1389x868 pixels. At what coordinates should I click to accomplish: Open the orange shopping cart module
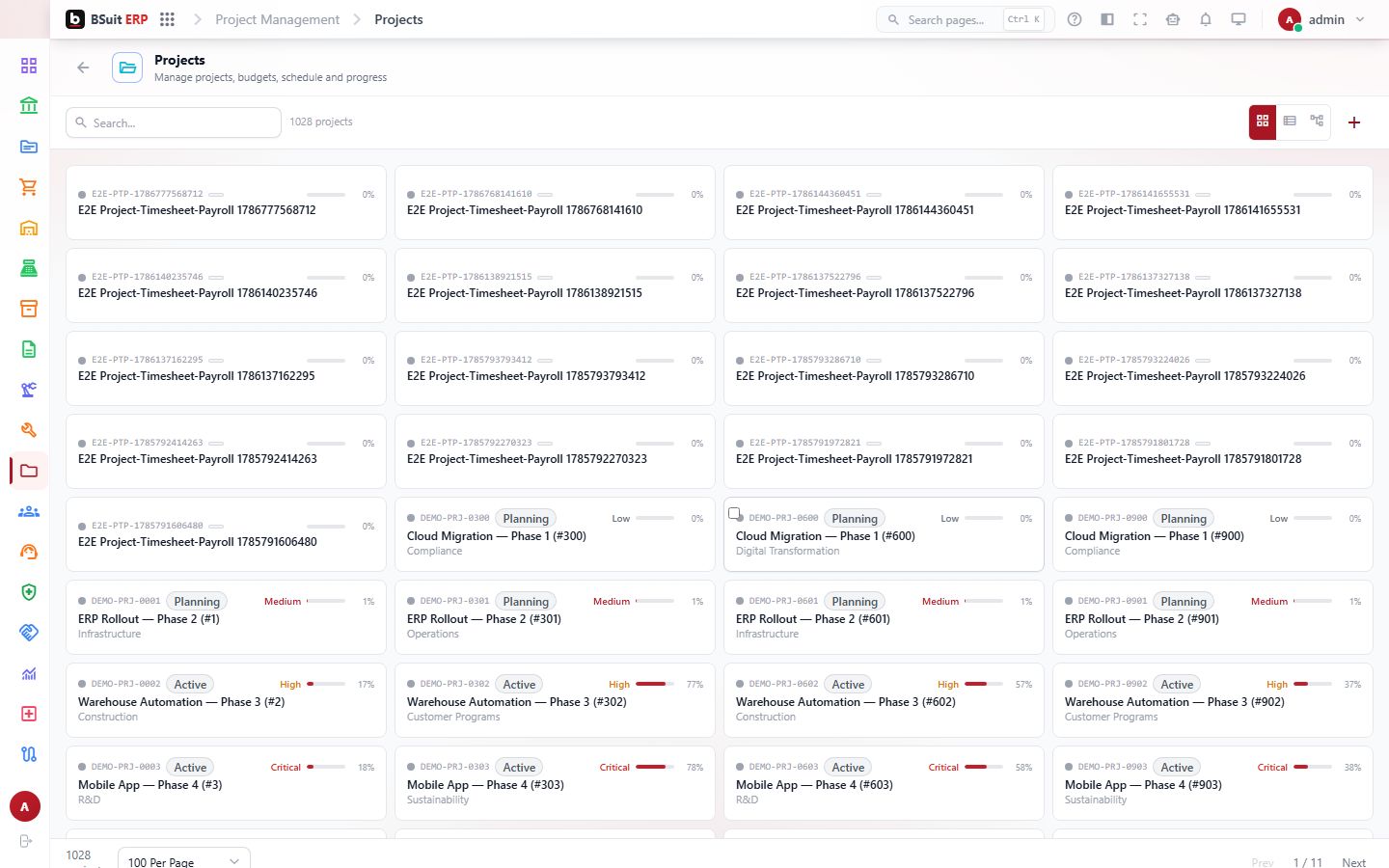pyautogui.click(x=29, y=187)
